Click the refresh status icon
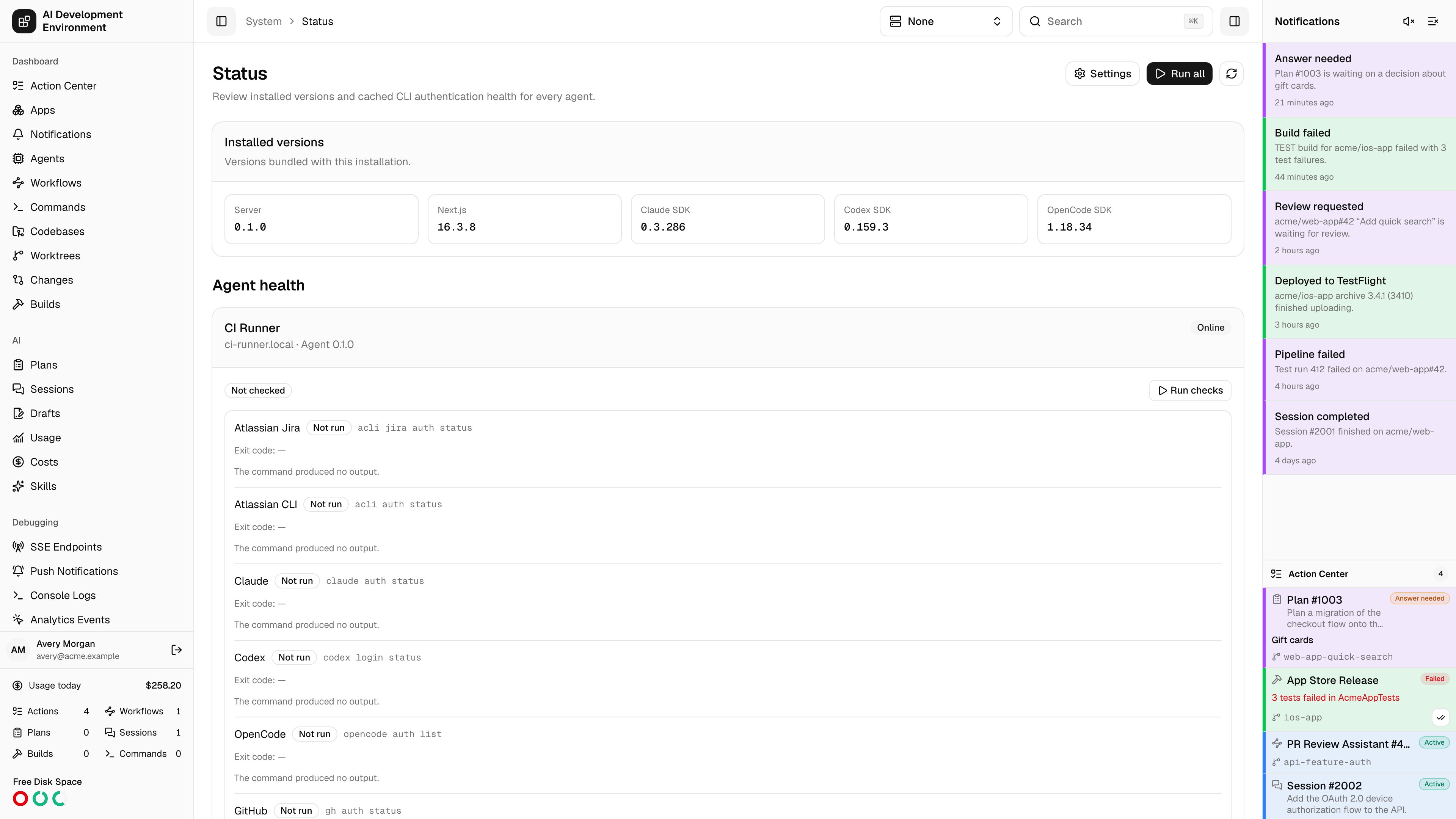 1232,74
